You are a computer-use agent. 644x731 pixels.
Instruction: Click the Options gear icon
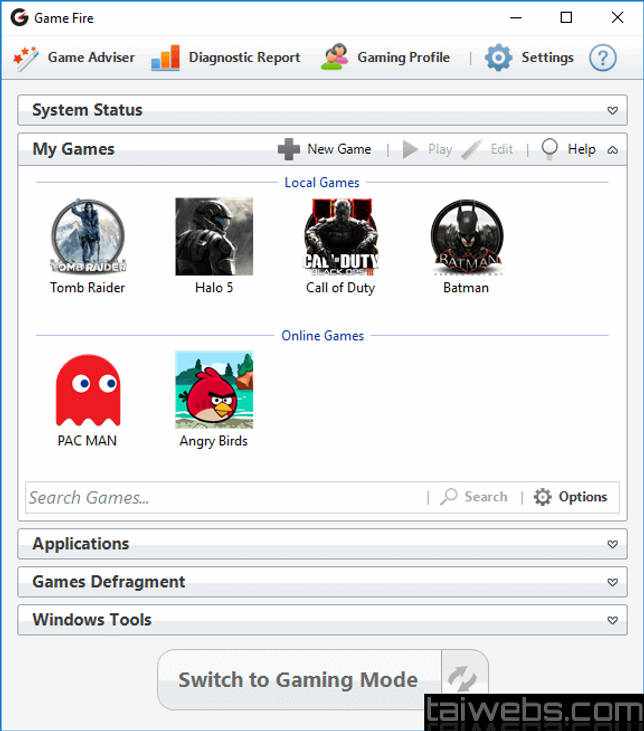tap(542, 497)
